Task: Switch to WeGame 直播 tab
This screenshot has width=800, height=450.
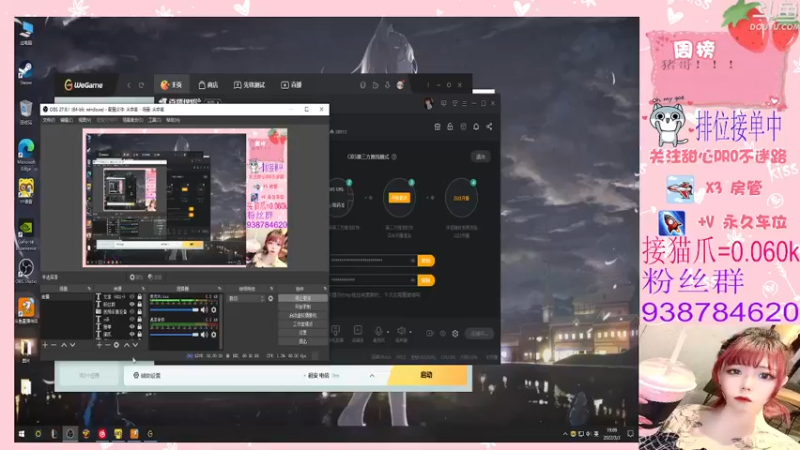Action: pos(292,85)
